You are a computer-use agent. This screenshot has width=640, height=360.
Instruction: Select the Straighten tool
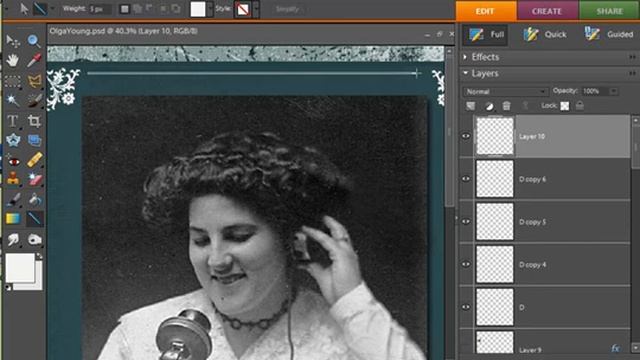pos(34,140)
